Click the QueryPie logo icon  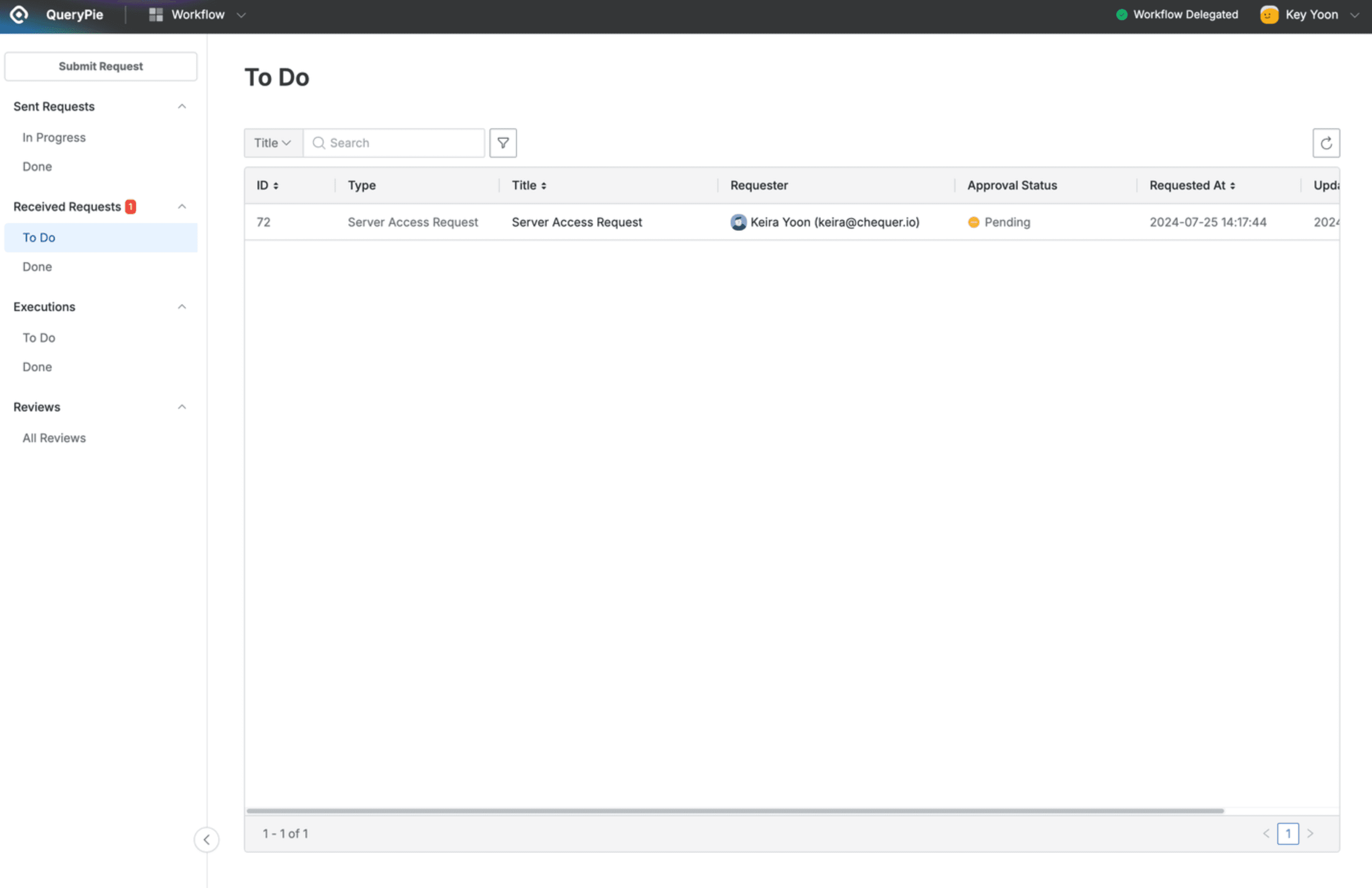pyautogui.click(x=19, y=14)
